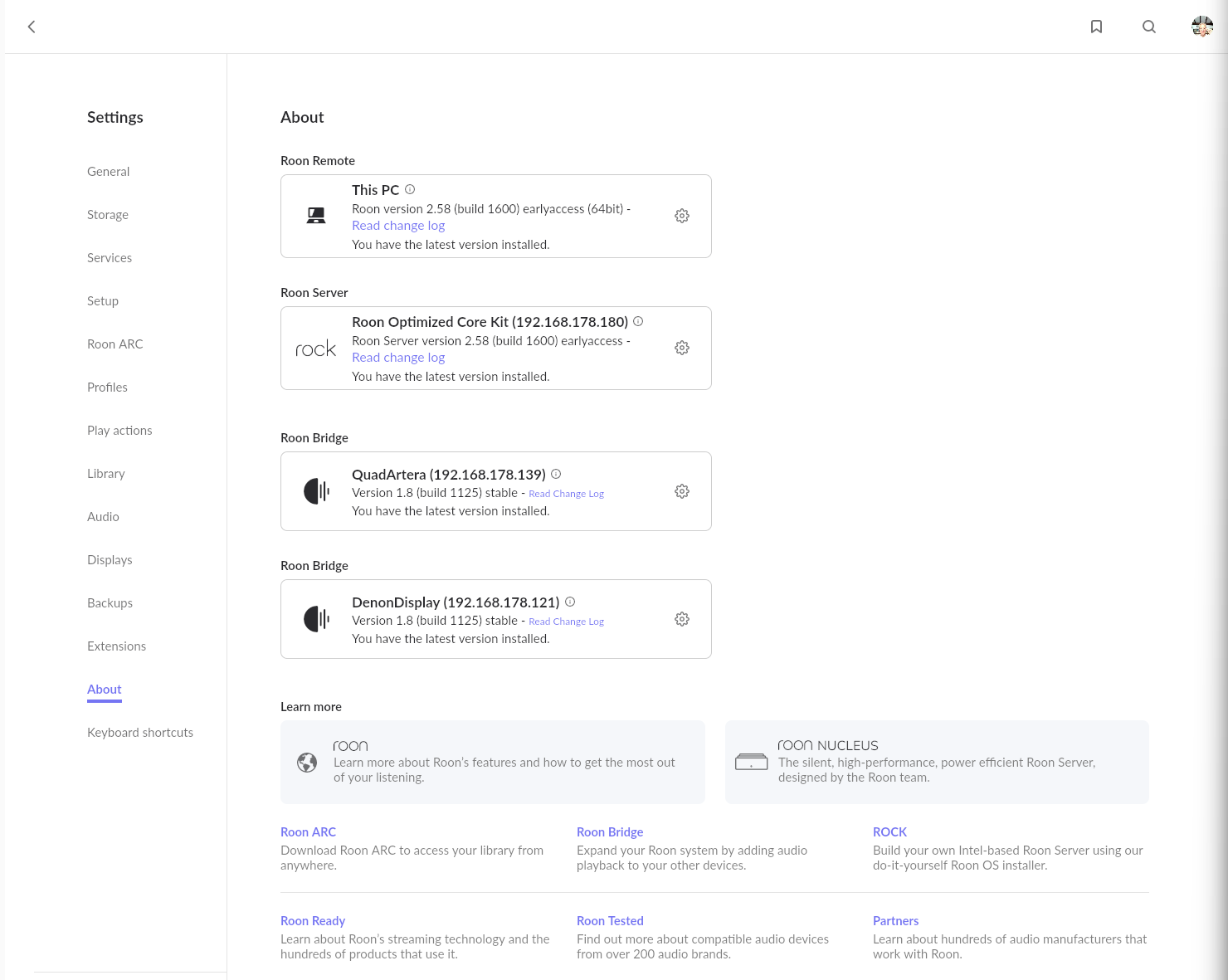Follow the ROCK link
The height and width of the screenshot is (980, 1228).
tap(889, 832)
